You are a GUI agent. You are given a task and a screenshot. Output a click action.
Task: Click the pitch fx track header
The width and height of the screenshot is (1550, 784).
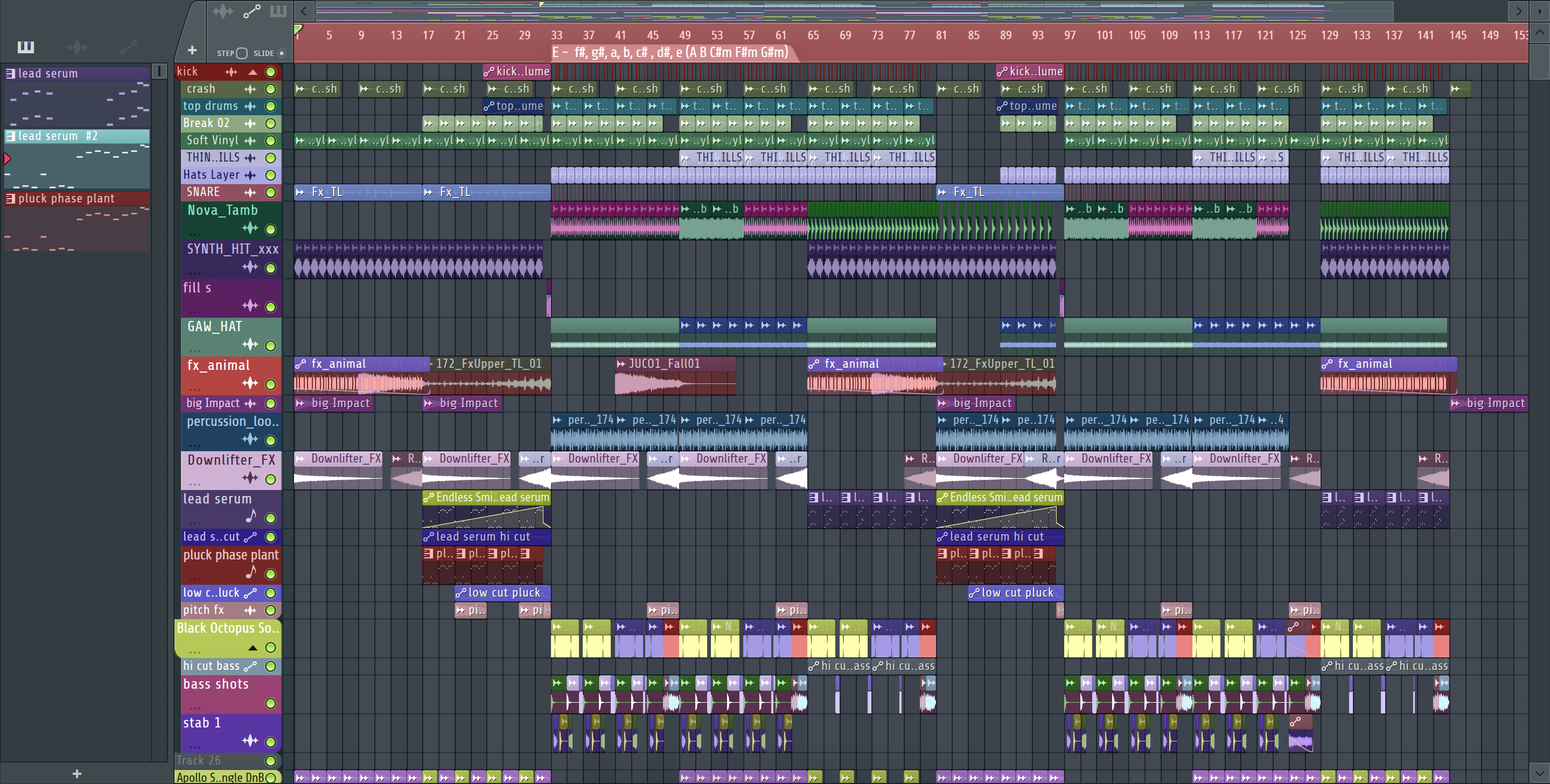coord(231,610)
